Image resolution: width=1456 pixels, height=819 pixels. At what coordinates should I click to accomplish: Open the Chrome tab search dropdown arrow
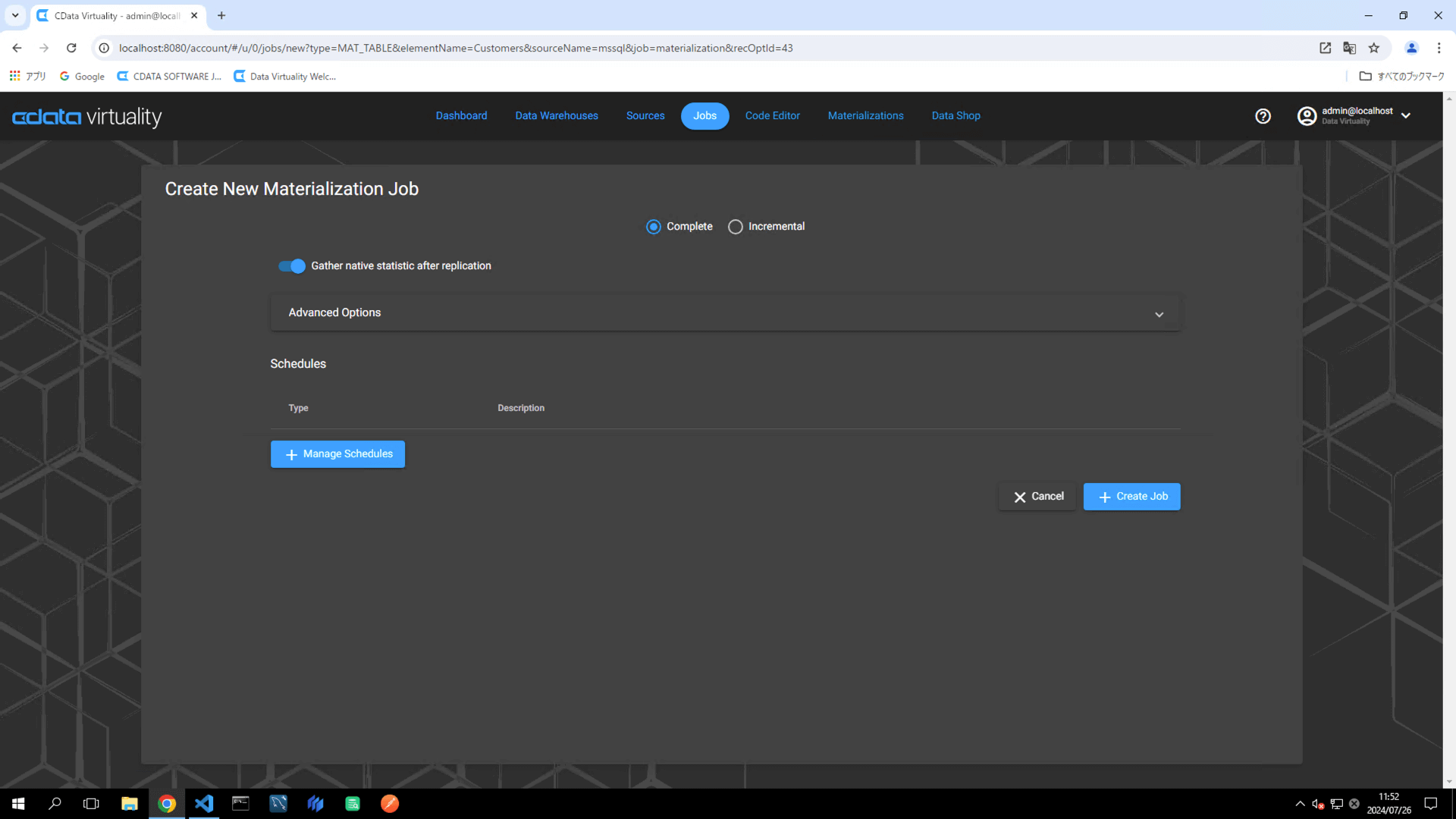point(15,15)
